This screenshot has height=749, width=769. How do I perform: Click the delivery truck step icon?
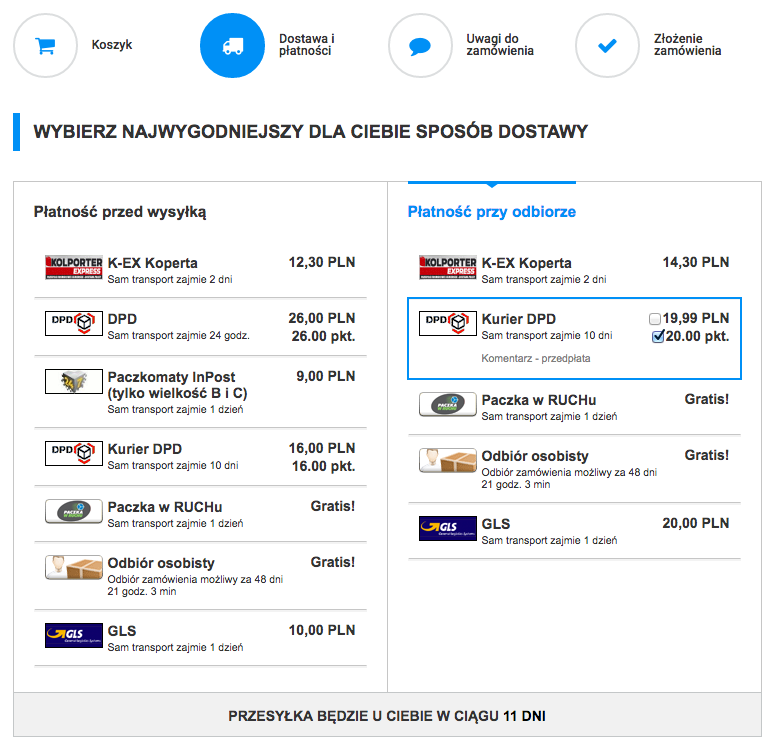[x=232, y=46]
